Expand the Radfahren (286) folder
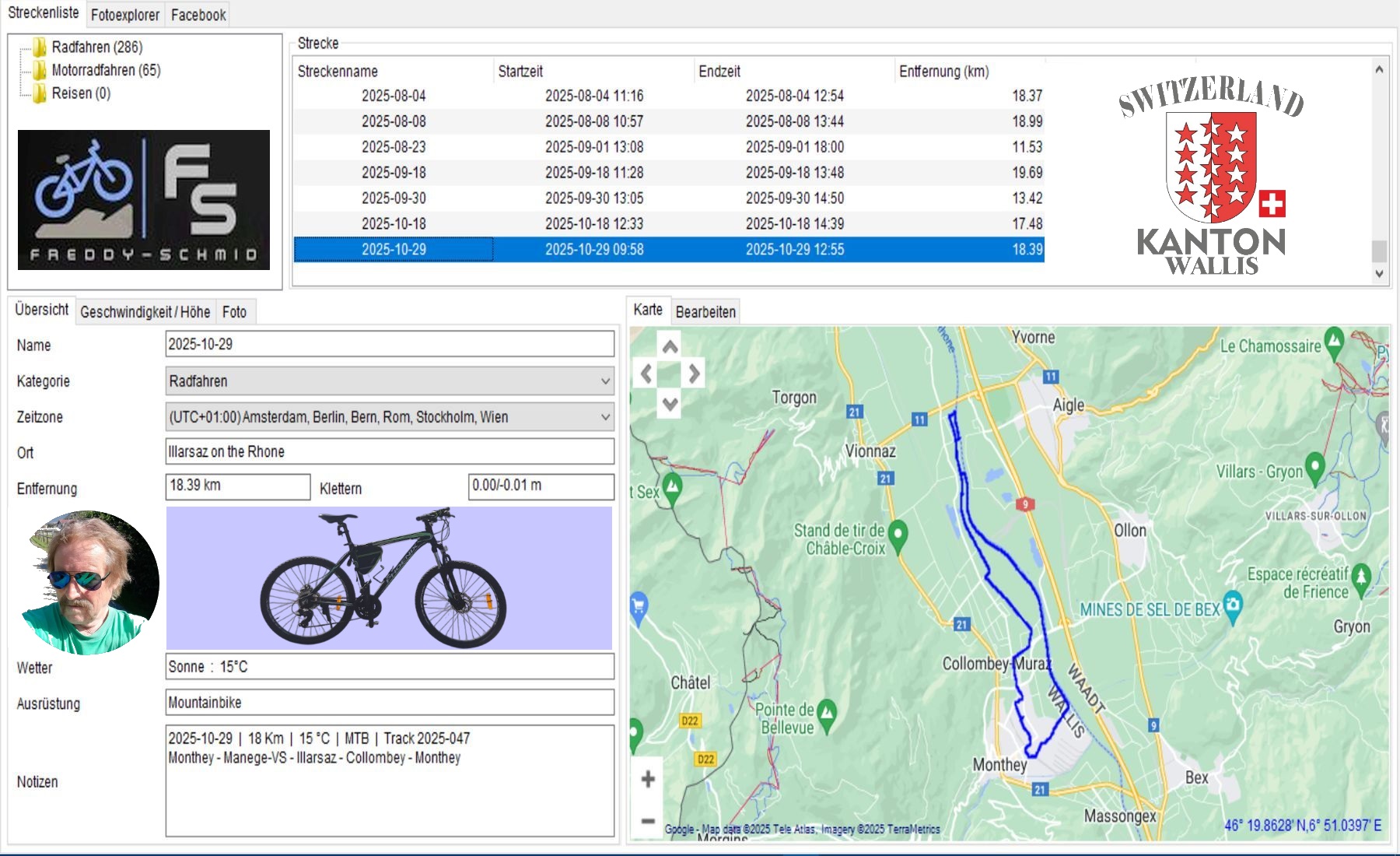Viewport: 1400px width, 856px height. coord(96,47)
